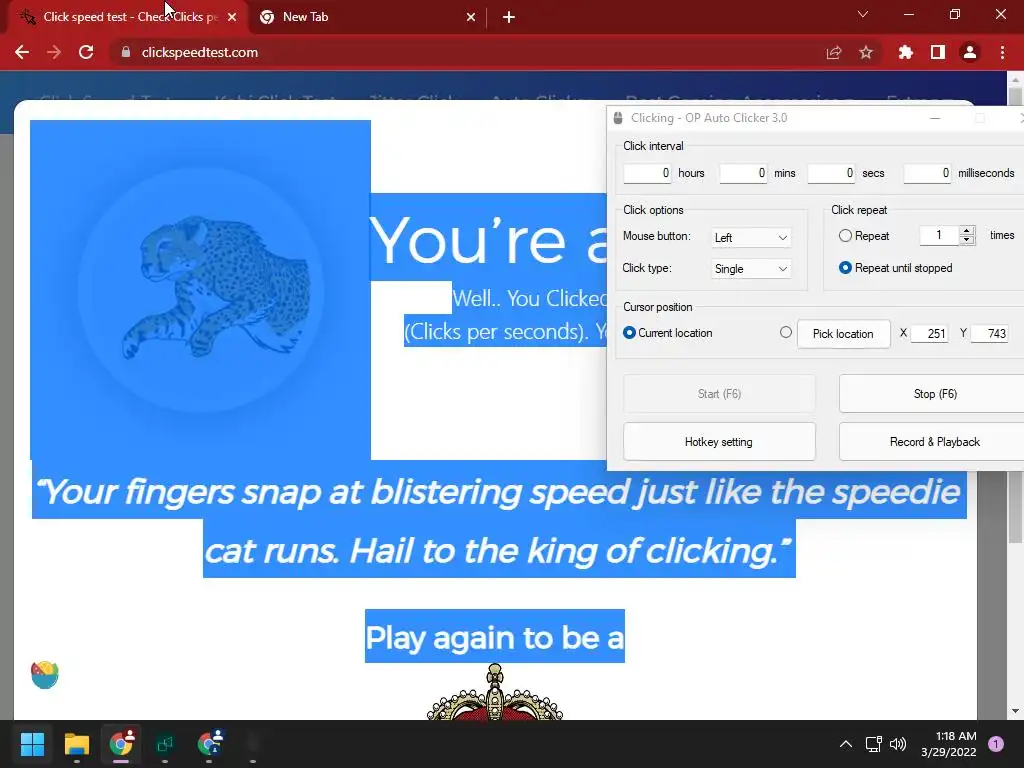Open the first Chrome taskbar icon
The image size is (1024, 768).
[121, 743]
